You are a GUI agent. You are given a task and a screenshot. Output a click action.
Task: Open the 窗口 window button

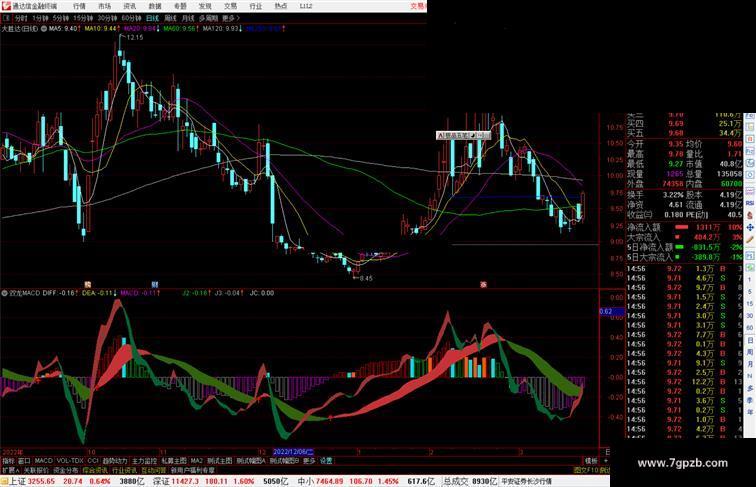point(24,461)
